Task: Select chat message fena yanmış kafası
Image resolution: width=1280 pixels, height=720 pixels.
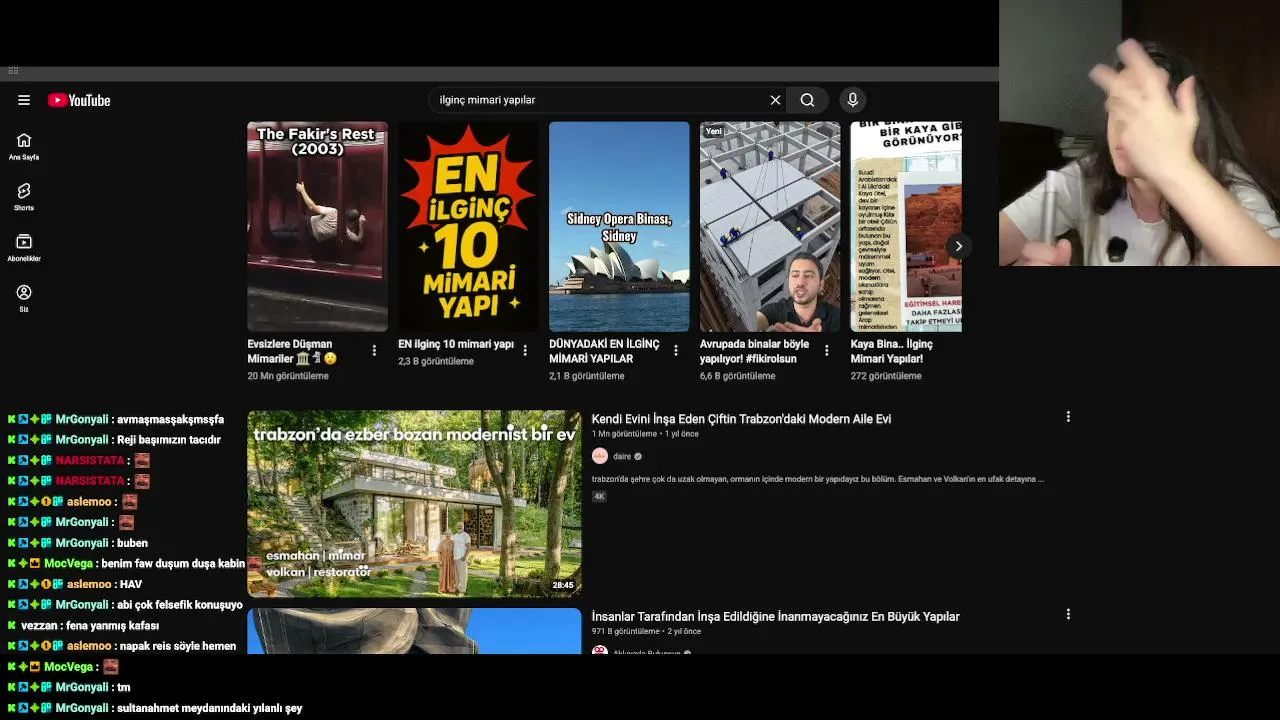Action: 114,626
